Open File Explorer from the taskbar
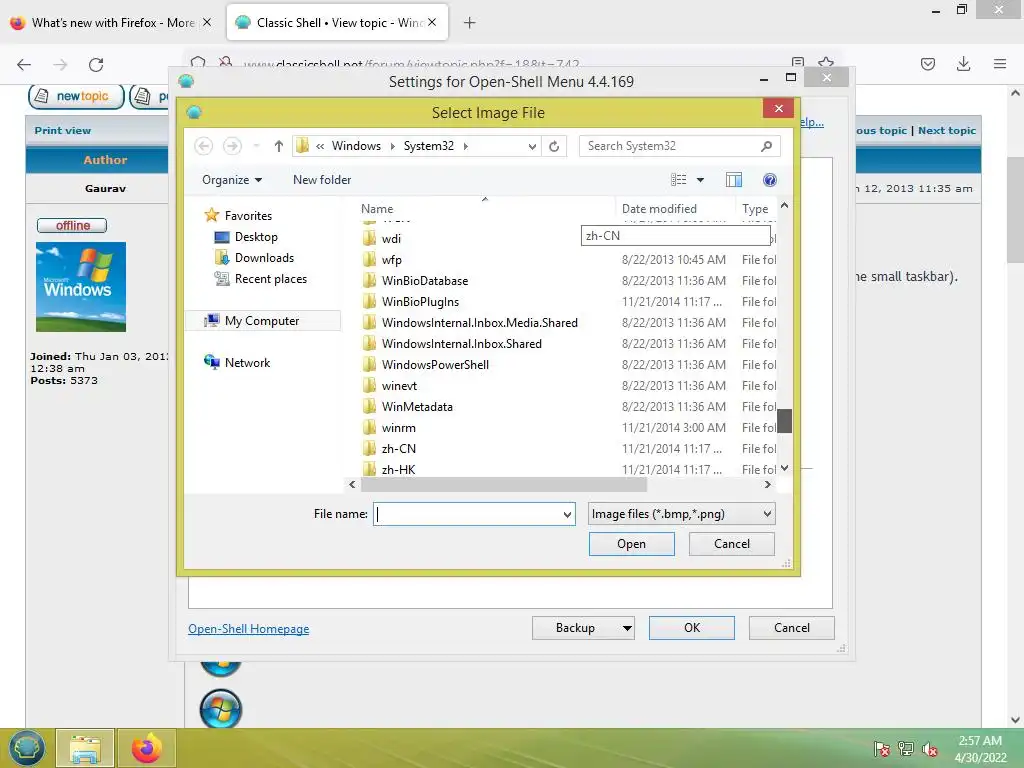Image resolution: width=1024 pixels, height=768 pixels. [x=85, y=748]
